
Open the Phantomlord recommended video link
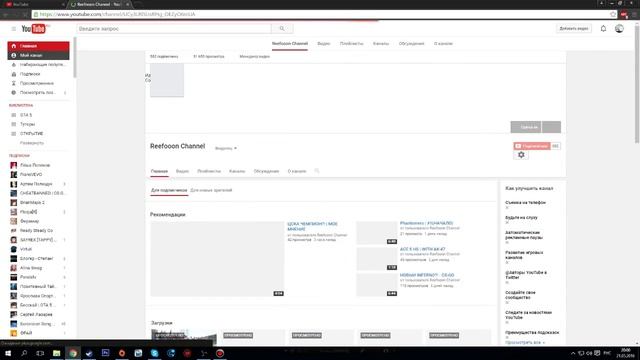(x=426, y=223)
